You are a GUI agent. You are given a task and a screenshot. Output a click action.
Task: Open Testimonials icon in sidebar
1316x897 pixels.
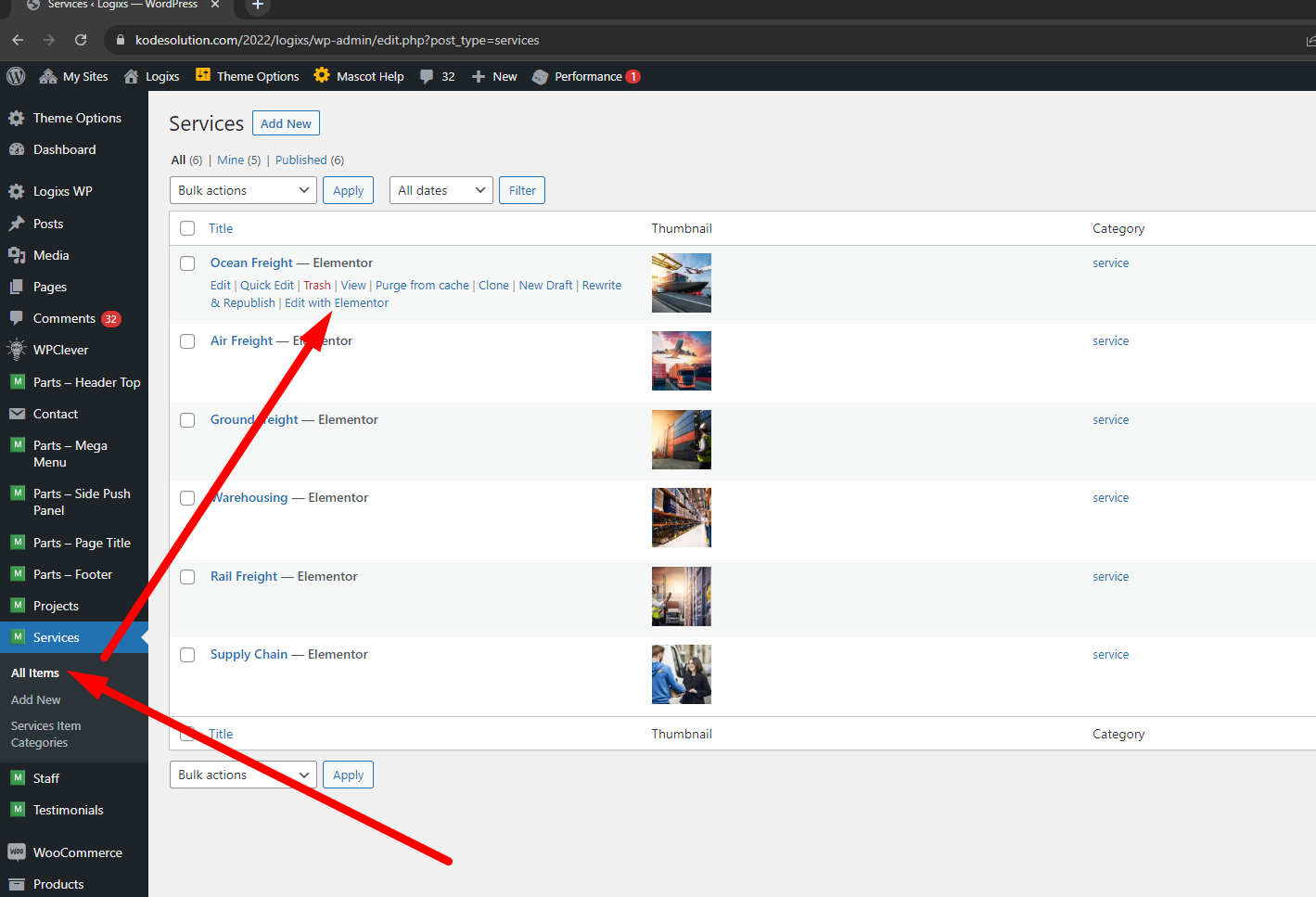coord(18,809)
